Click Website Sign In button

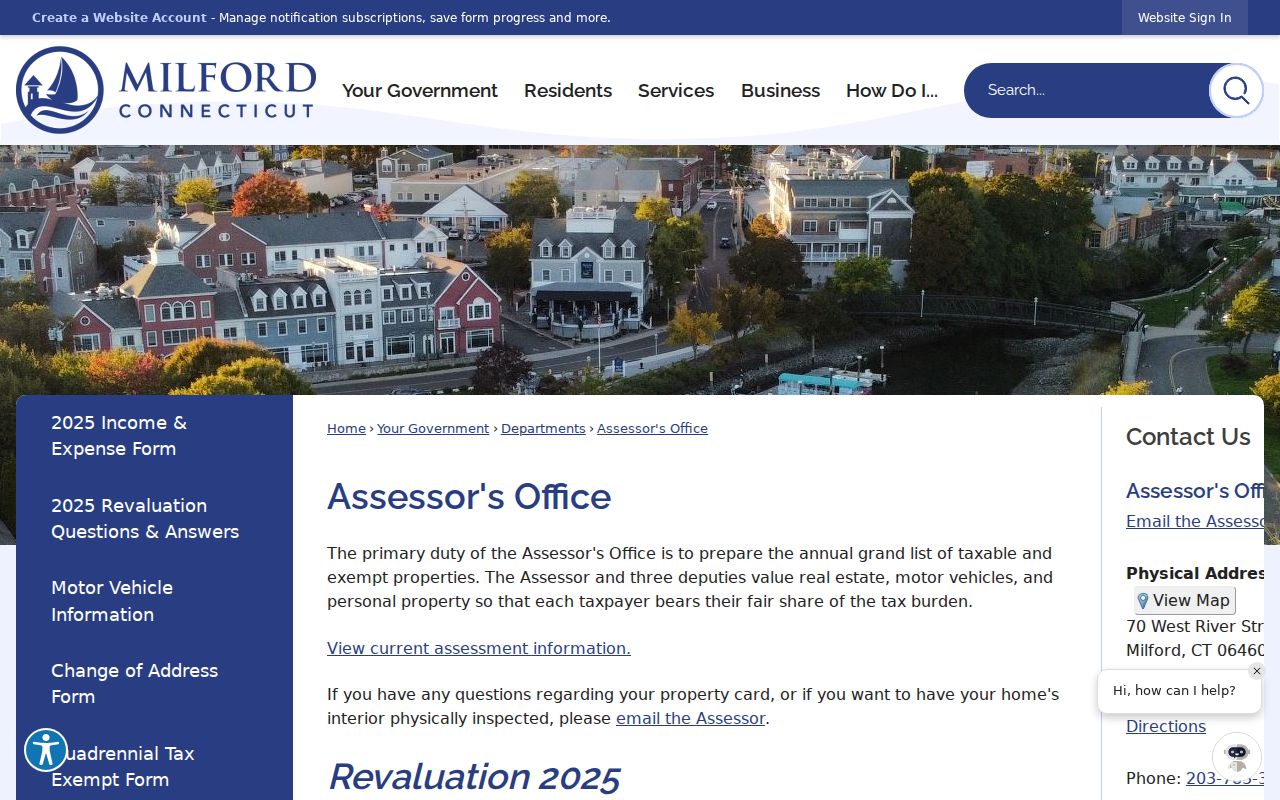[1184, 18]
